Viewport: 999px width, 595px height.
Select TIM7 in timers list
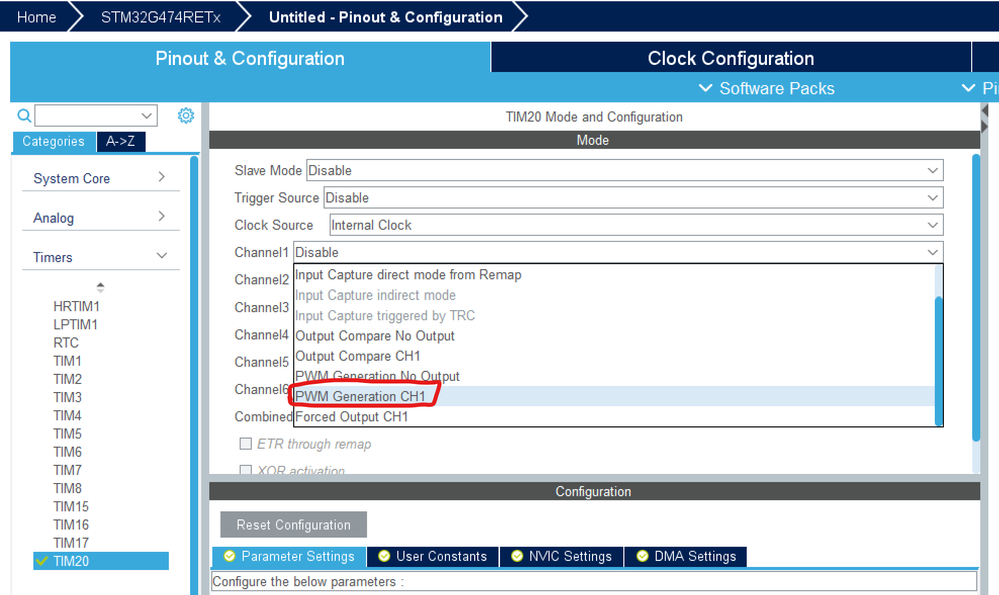coord(68,470)
